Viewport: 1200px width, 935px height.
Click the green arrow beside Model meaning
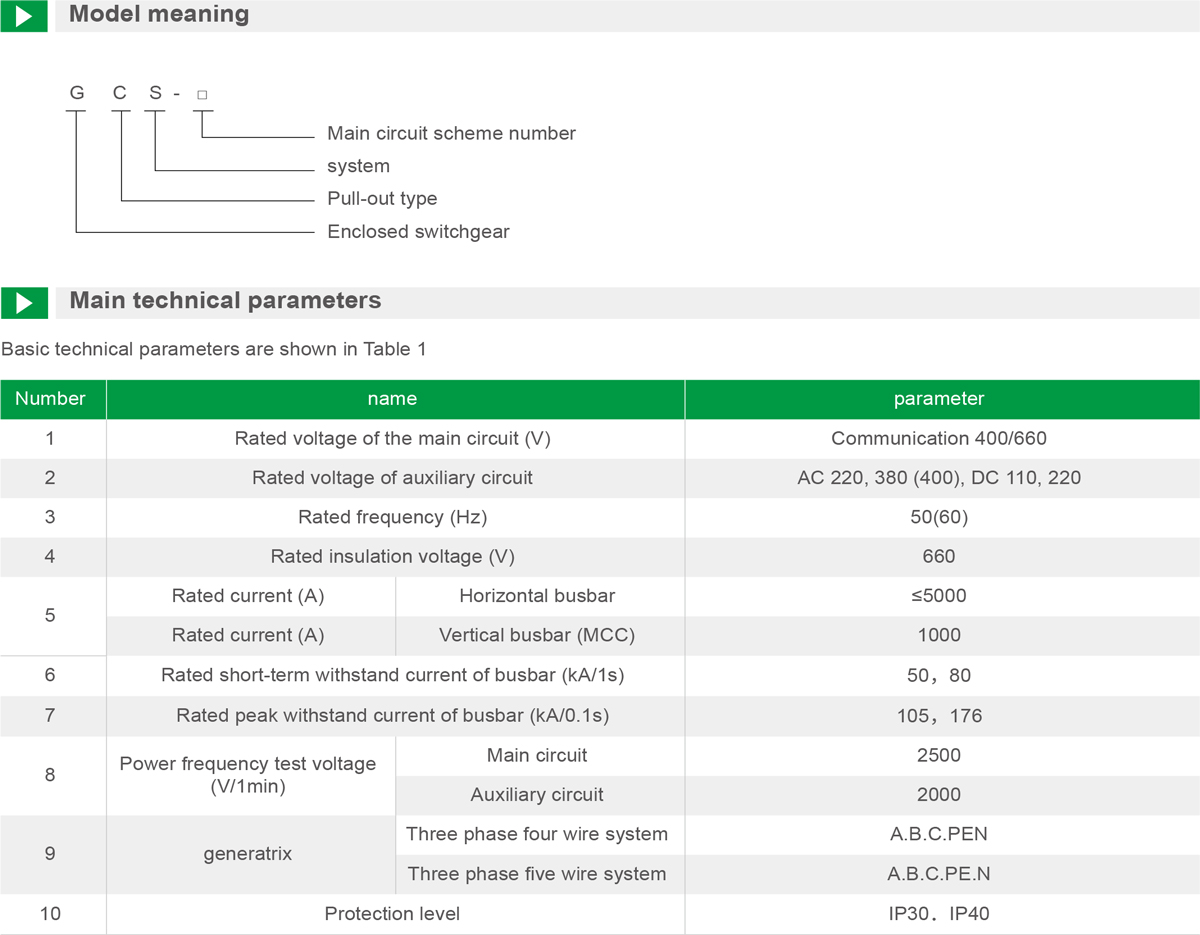coord(24,16)
